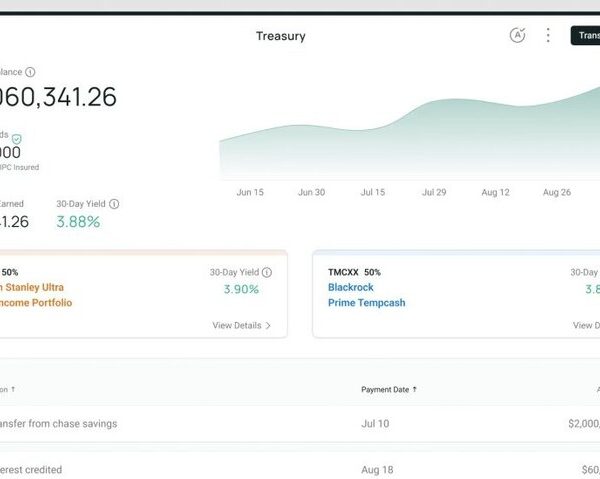Screen dimensions: 600x479
Task: Click sort arrow on the leftmost column header
Action: 13,389
